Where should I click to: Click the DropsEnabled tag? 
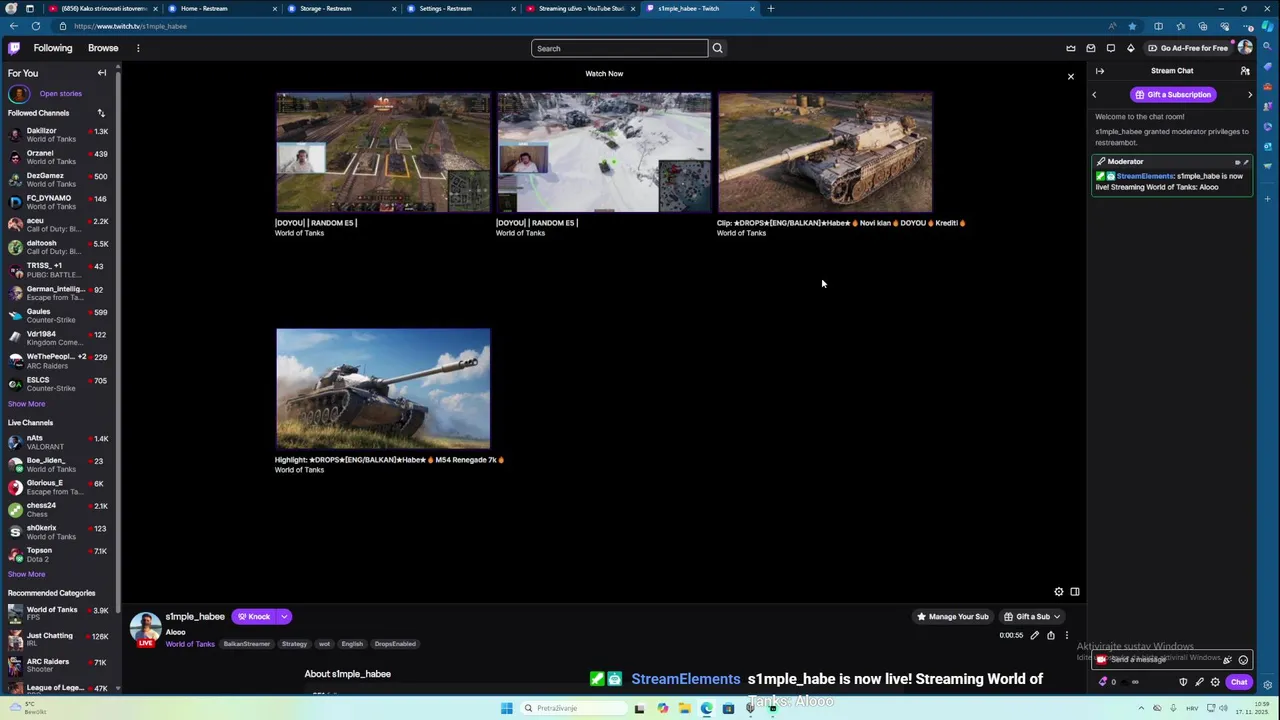tap(395, 644)
